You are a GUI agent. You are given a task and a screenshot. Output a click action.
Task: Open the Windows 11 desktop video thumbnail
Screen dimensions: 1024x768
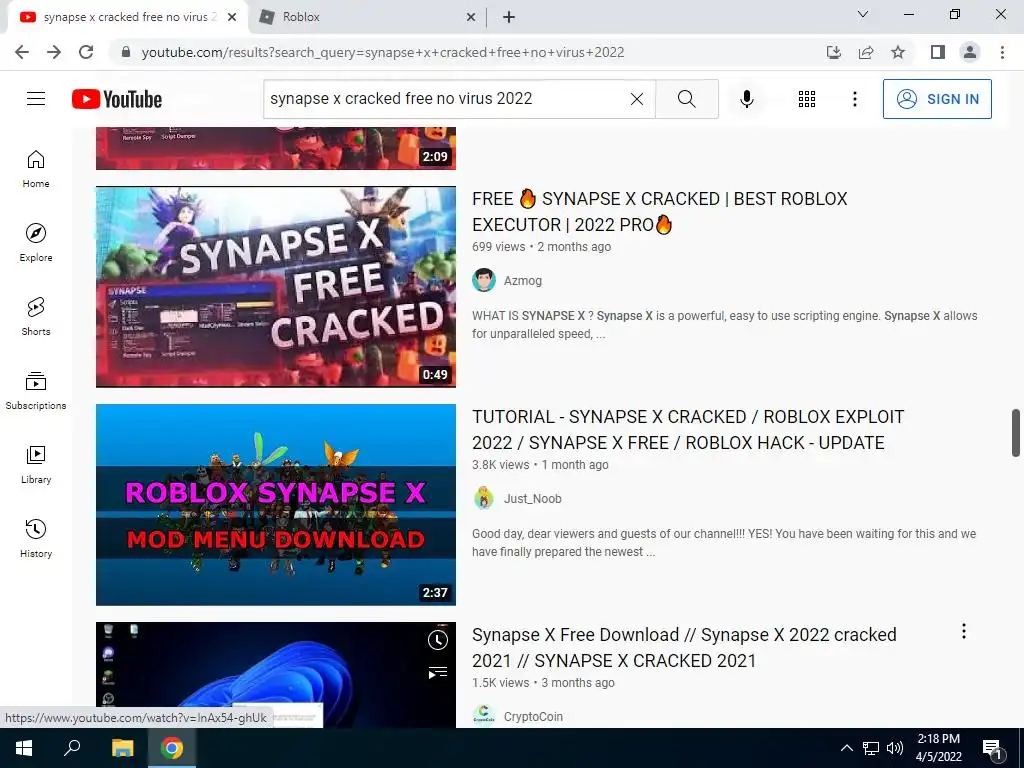[276, 675]
